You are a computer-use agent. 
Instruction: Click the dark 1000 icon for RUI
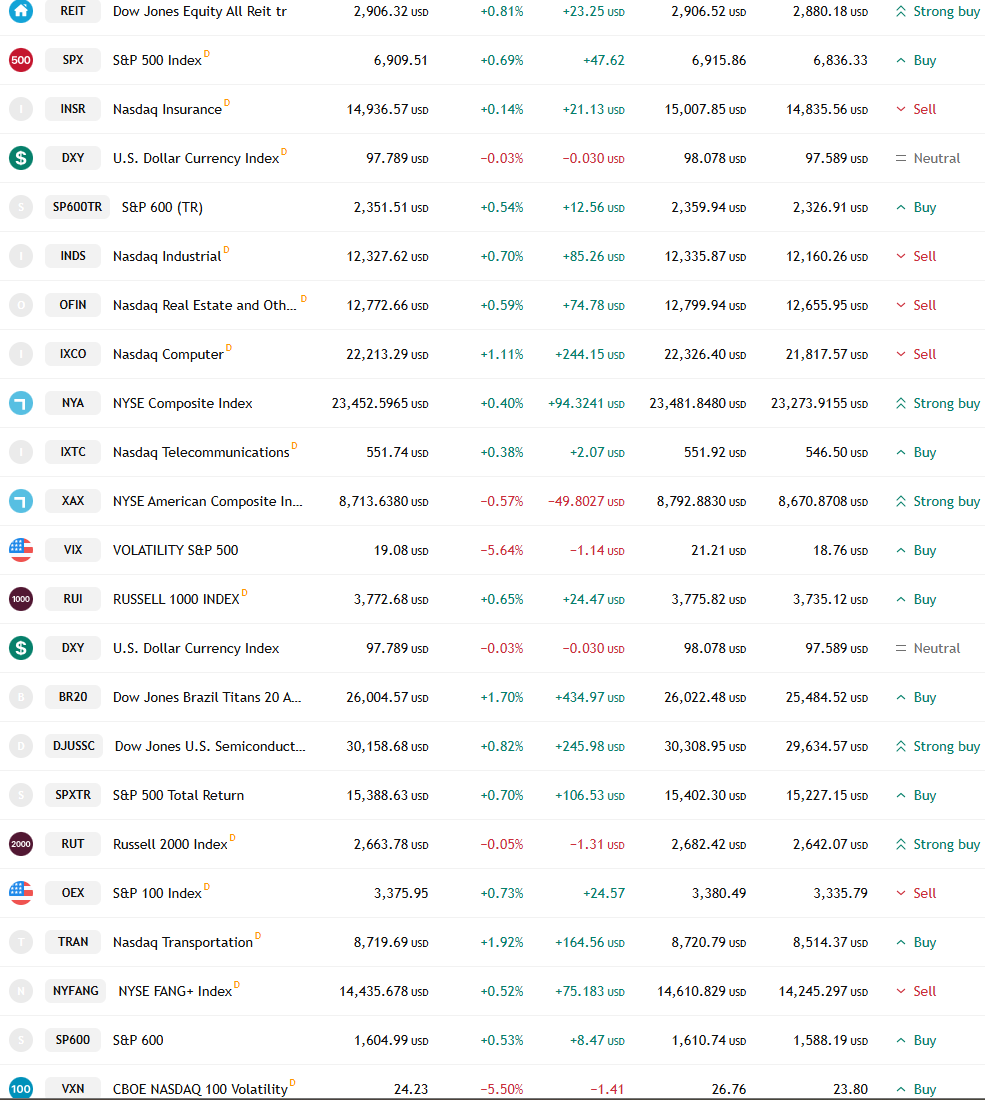click(x=21, y=599)
